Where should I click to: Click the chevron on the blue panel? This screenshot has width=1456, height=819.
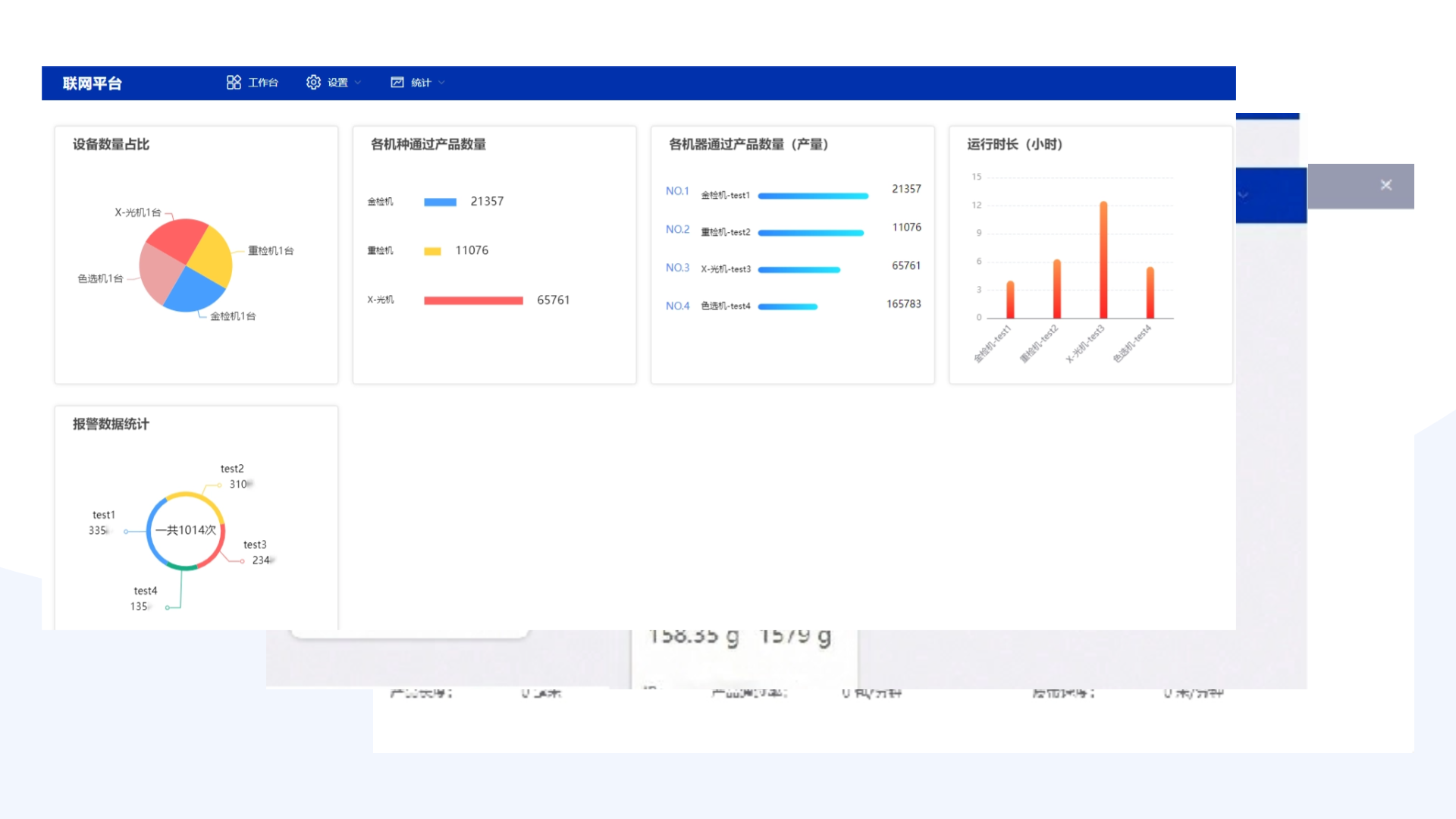(1244, 196)
